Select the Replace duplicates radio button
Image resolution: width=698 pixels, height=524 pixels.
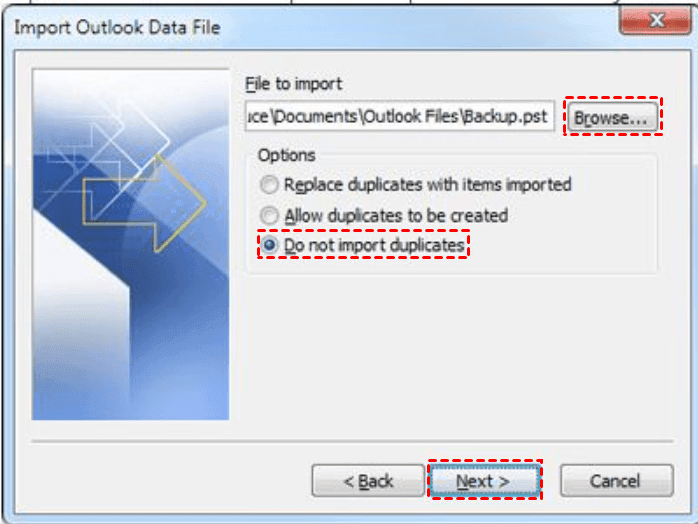[x=268, y=185]
